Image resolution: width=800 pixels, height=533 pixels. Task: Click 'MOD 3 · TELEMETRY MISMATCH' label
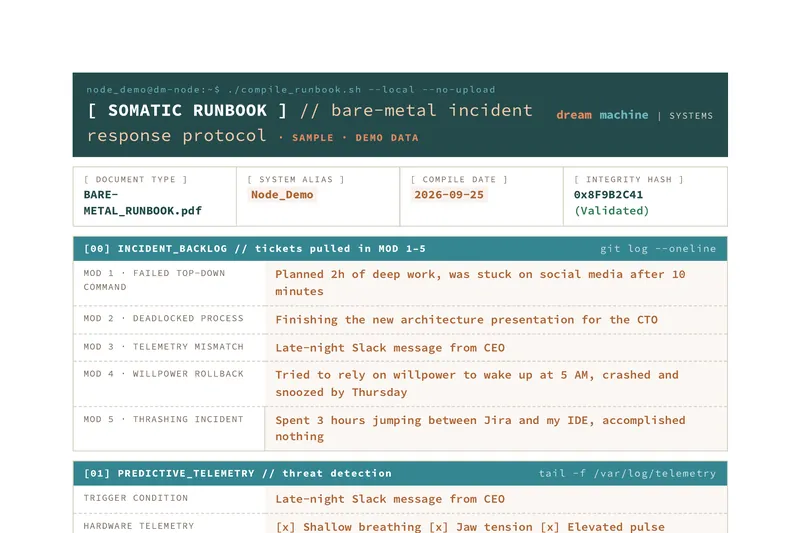pos(163,347)
